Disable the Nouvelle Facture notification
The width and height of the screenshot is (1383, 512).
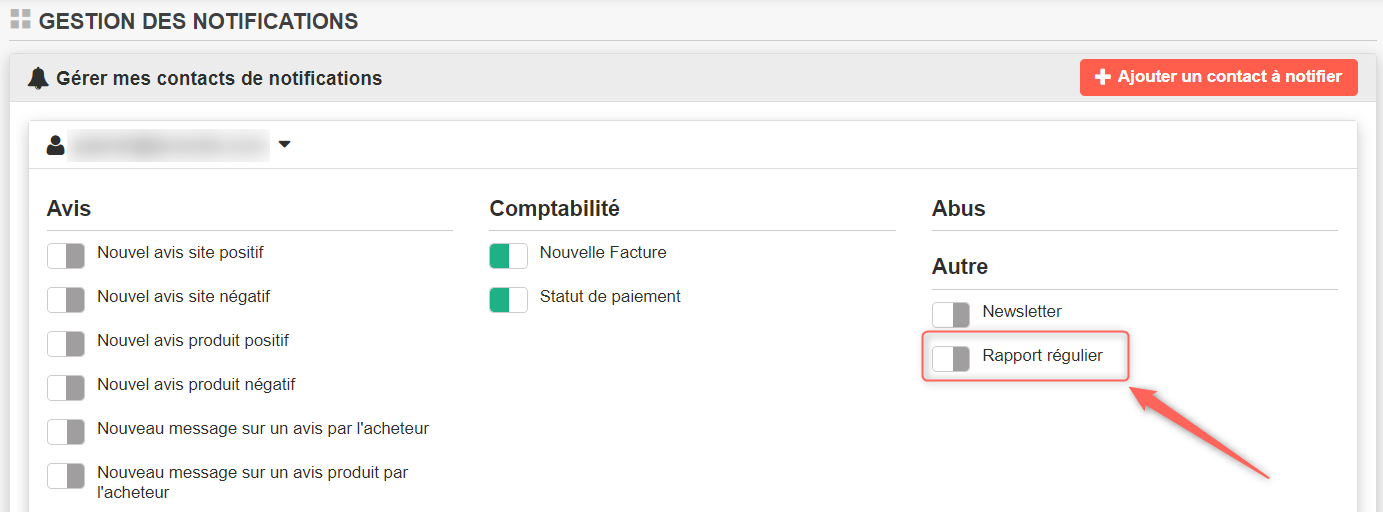[508, 256]
